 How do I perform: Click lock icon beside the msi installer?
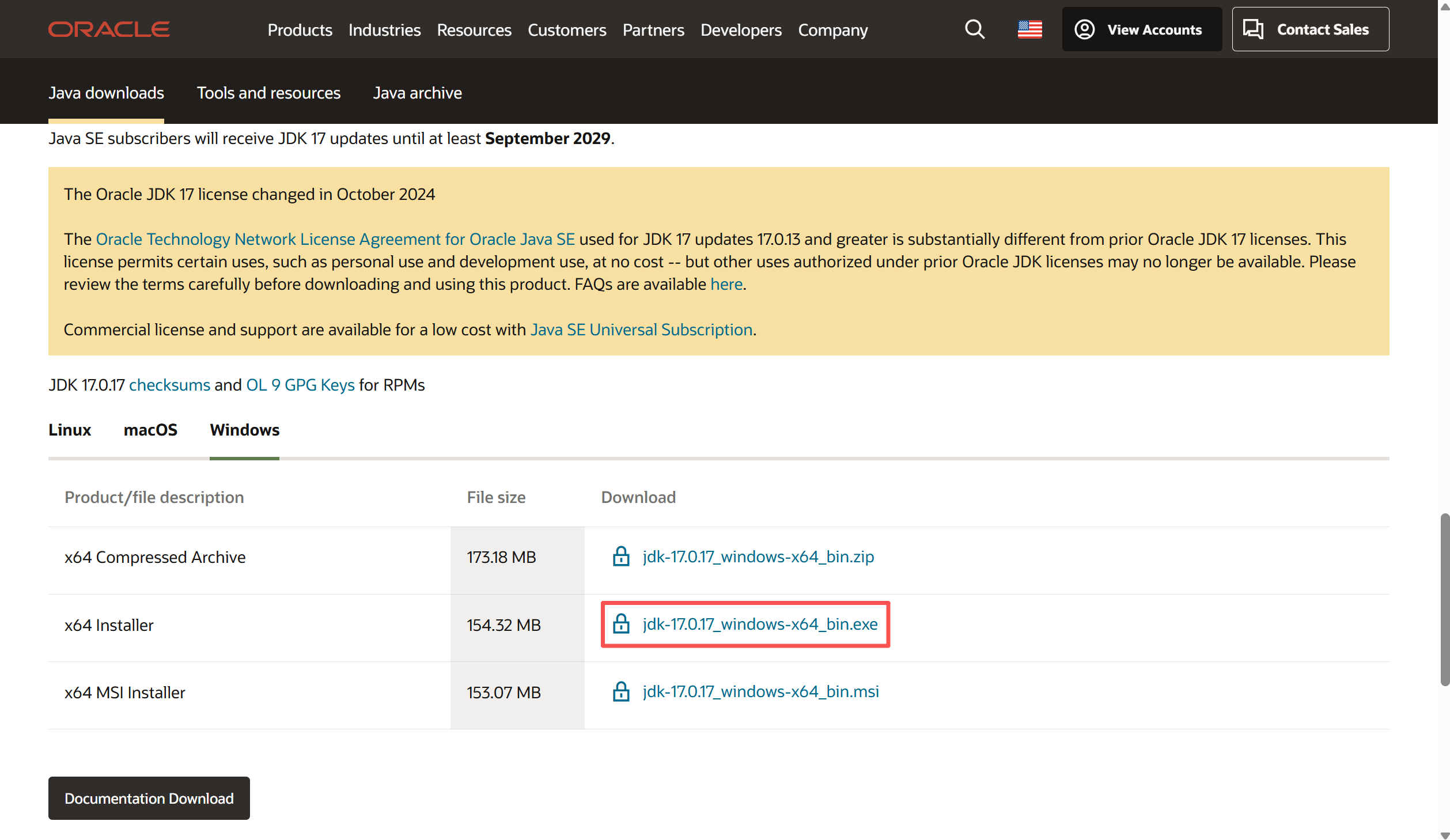620,691
